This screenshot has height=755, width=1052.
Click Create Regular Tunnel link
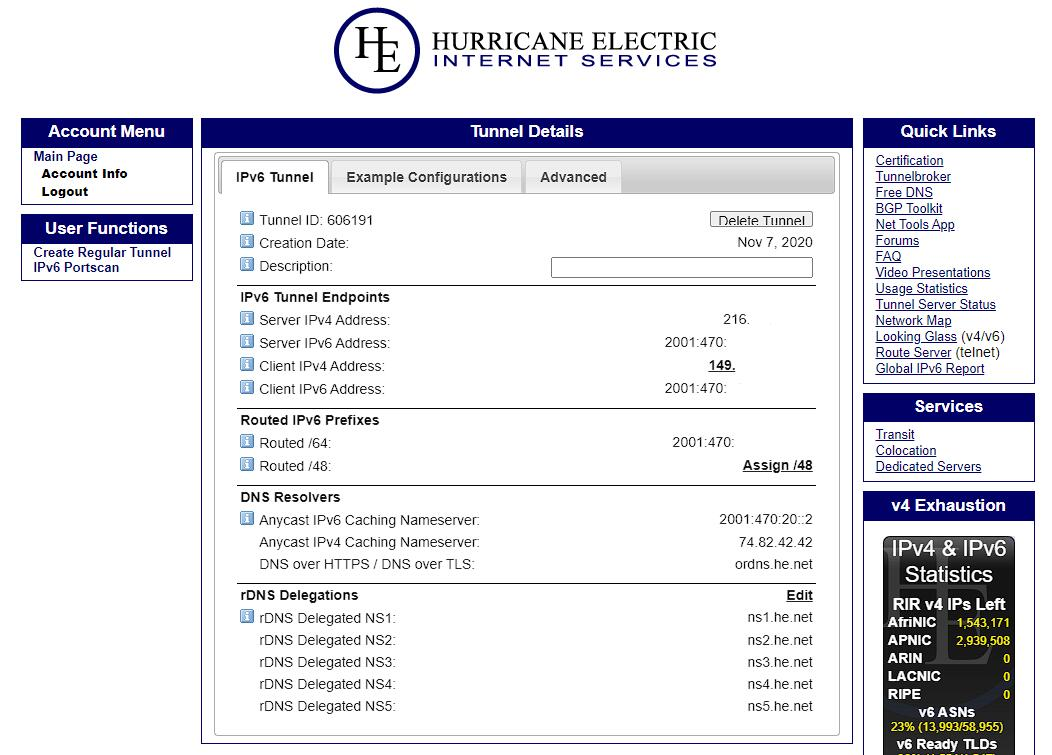pos(102,252)
